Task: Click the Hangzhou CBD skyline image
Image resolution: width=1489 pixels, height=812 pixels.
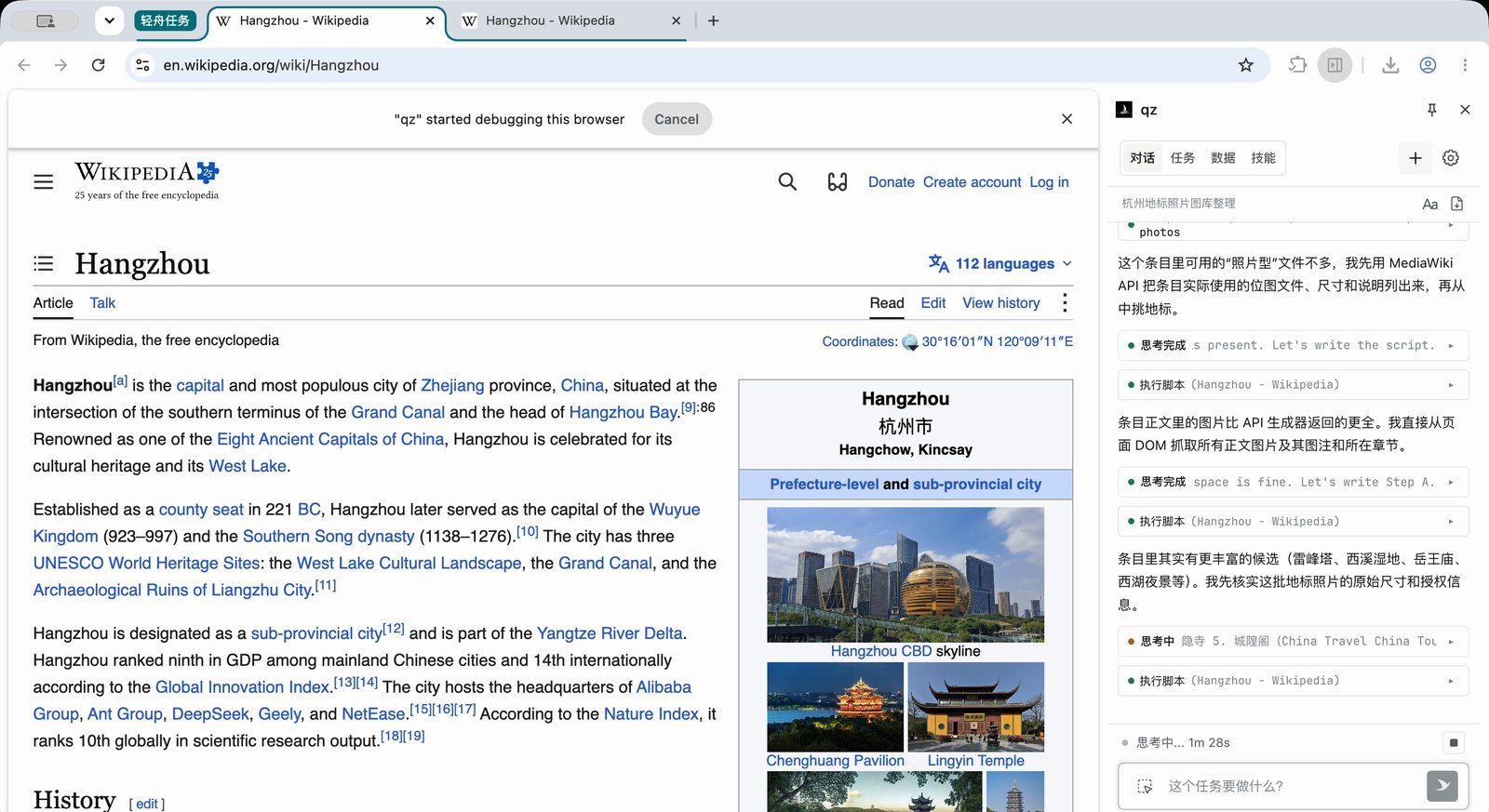Action: click(905, 575)
